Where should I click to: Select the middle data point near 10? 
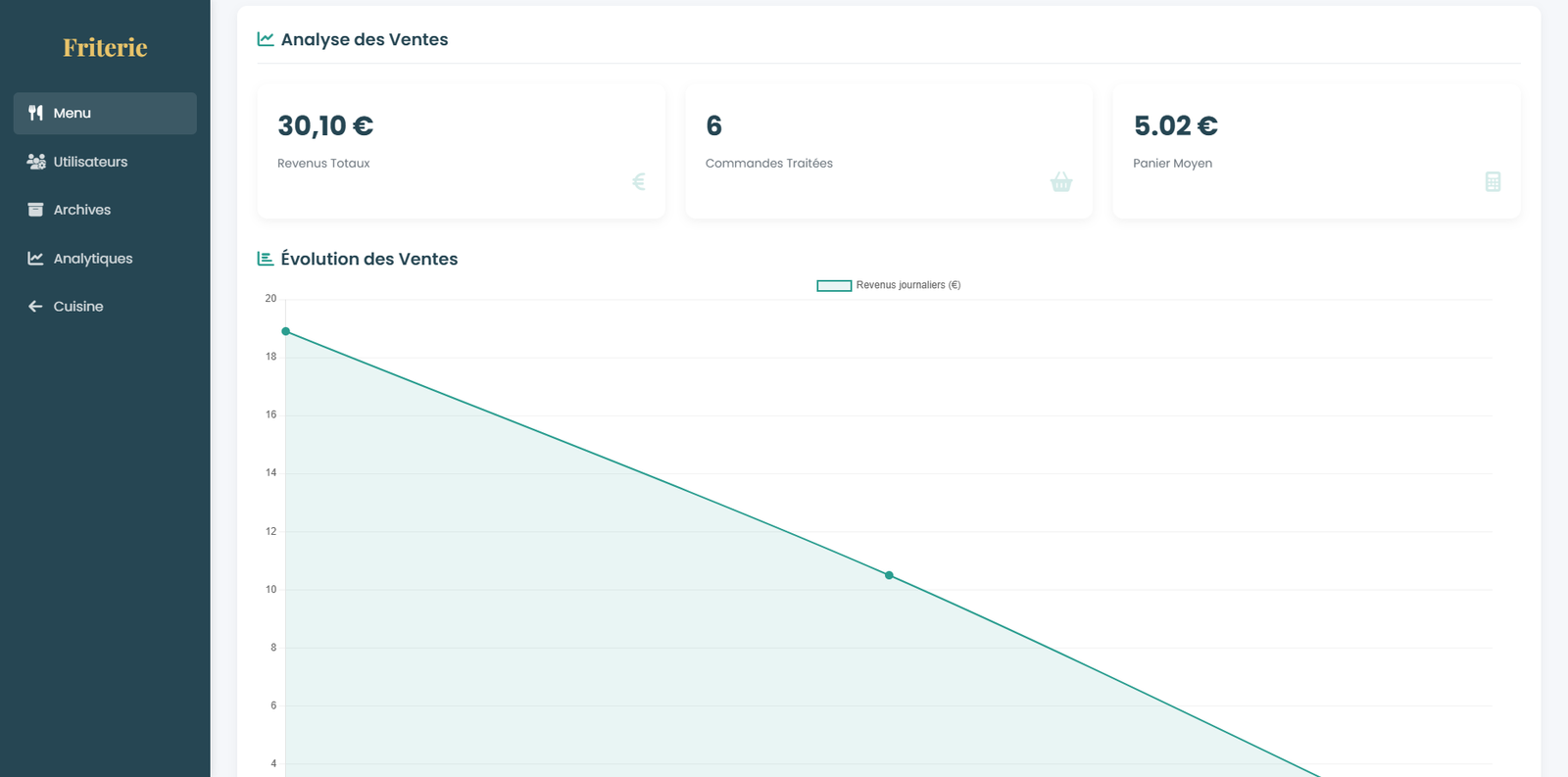pos(889,575)
